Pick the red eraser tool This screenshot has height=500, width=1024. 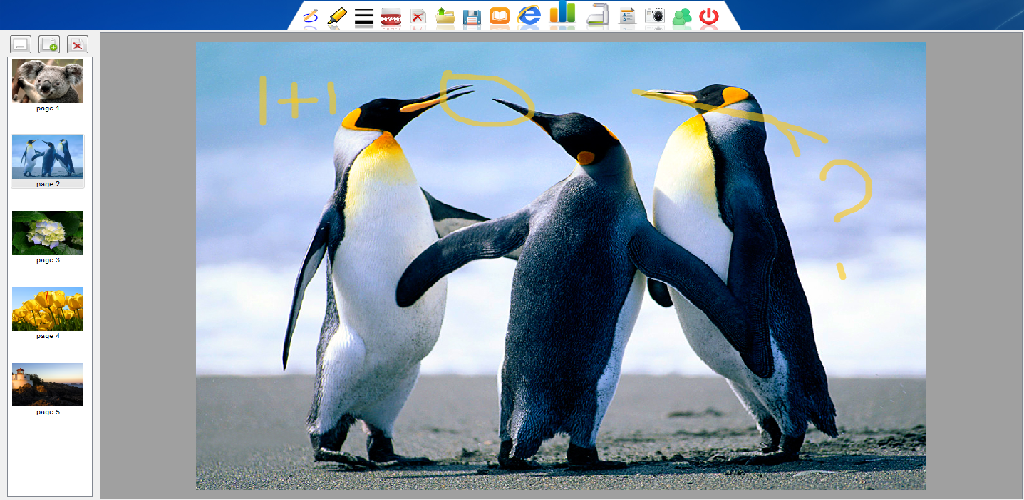(x=391, y=16)
